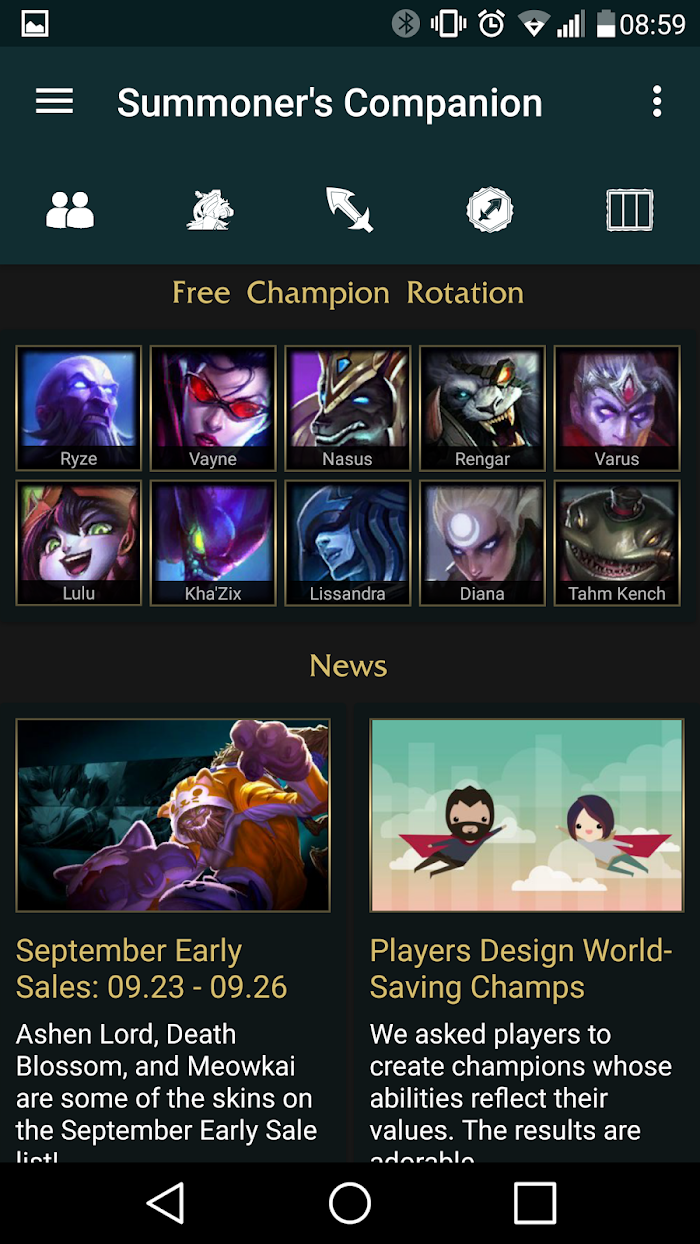Choose the Rengar champion portrait

tap(482, 408)
